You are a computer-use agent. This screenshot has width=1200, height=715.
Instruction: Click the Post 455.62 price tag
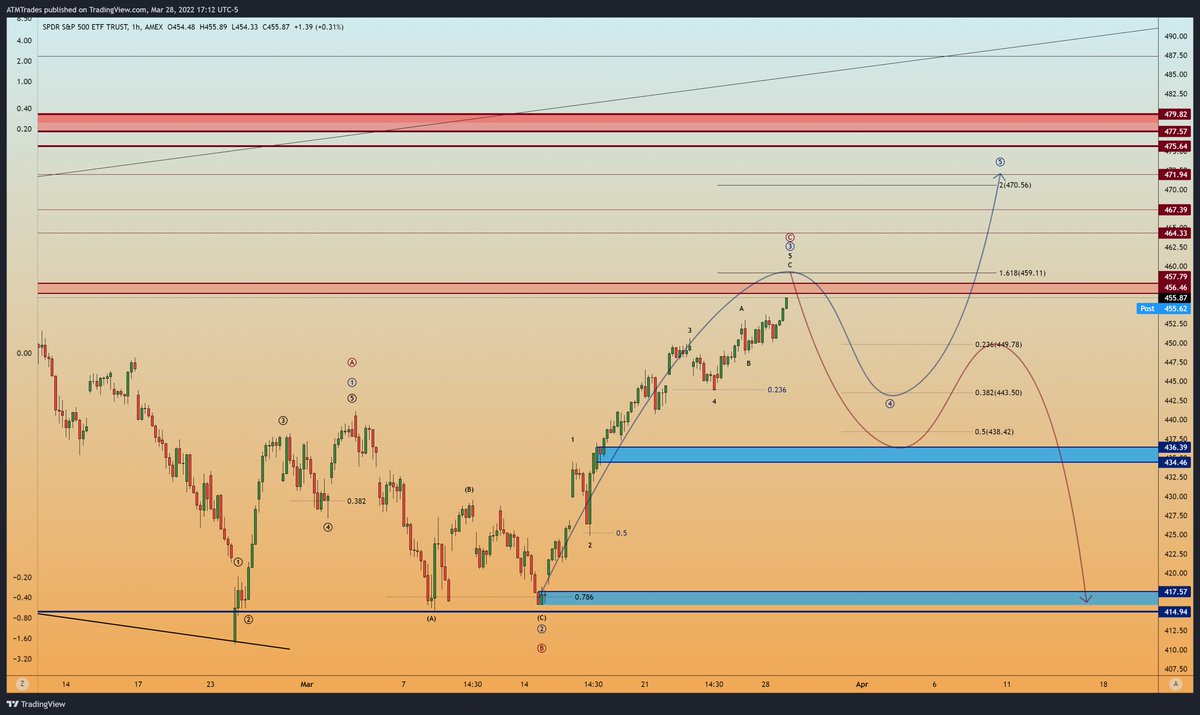point(1164,309)
